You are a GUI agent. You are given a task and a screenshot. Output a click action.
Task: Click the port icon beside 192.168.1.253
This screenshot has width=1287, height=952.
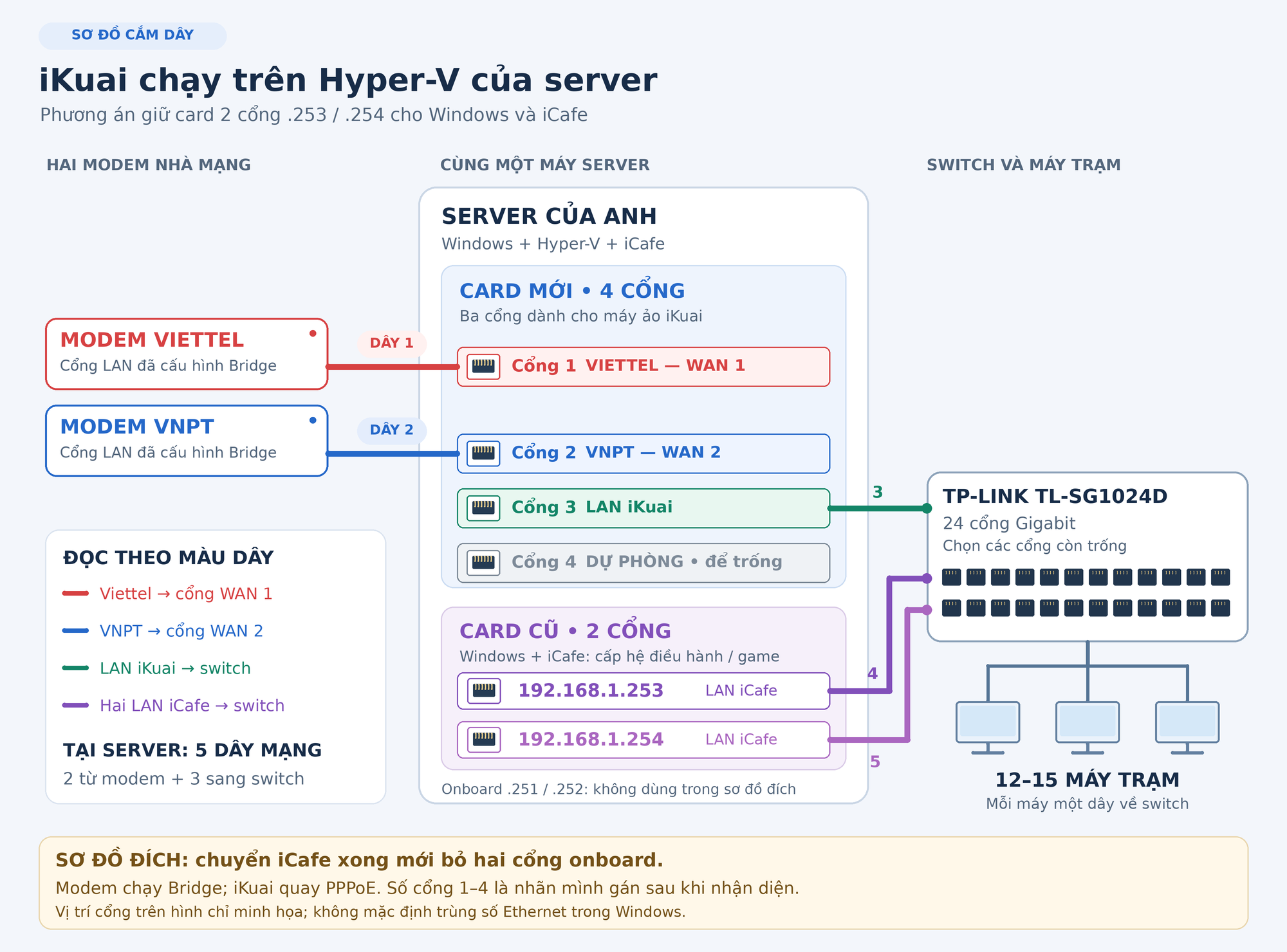tap(484, 691)
